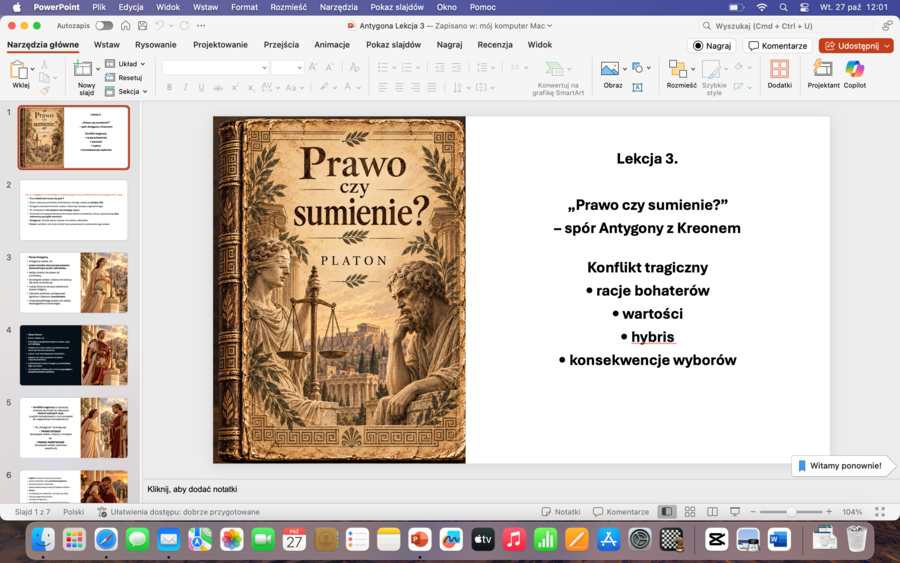900x563 pixels.
Task: Click the zoom slider in status bar
Action: (790, 511)
